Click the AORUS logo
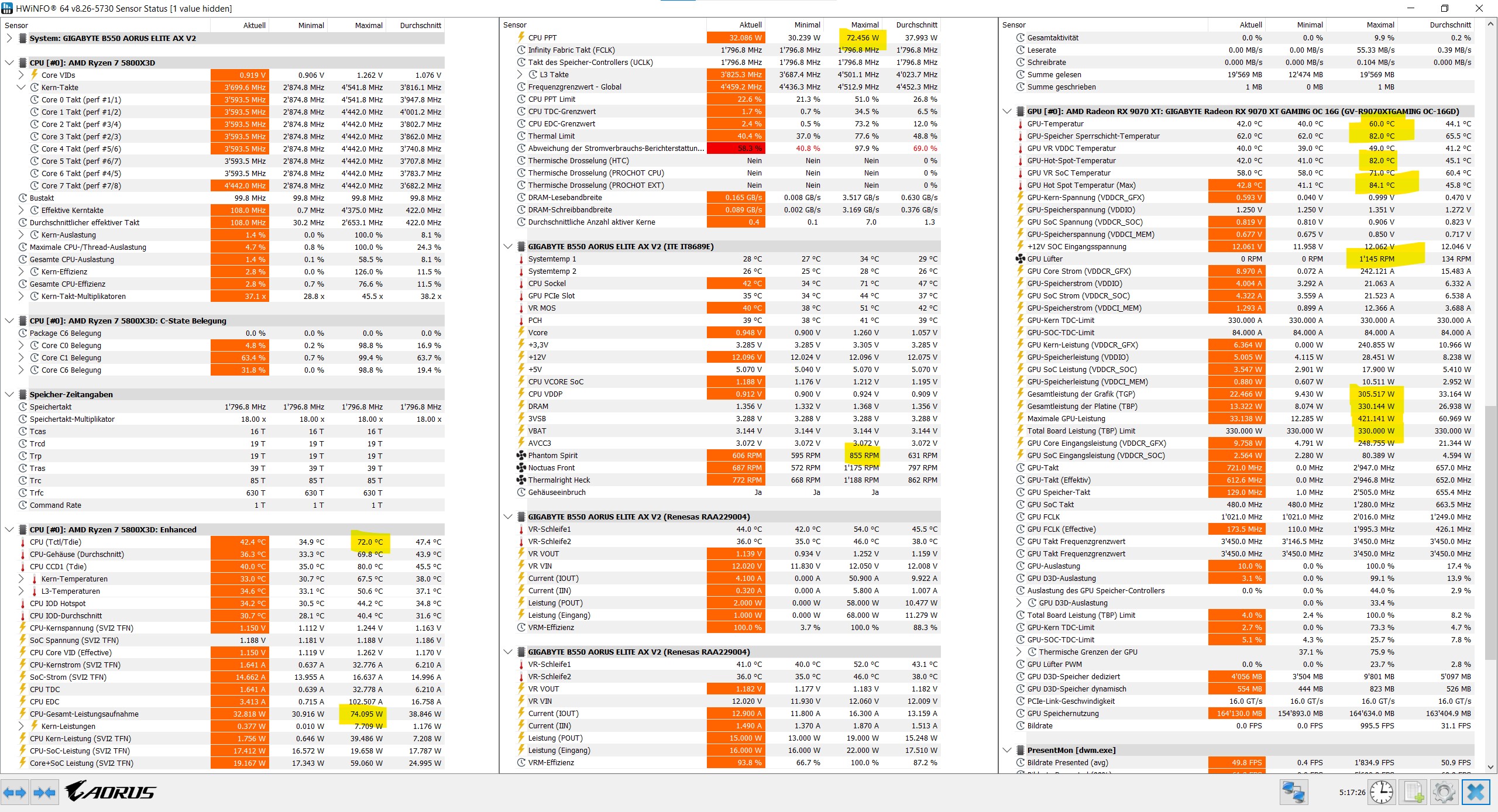Image resolution: width=1498 pixels, height=812 pixels. 110,792
